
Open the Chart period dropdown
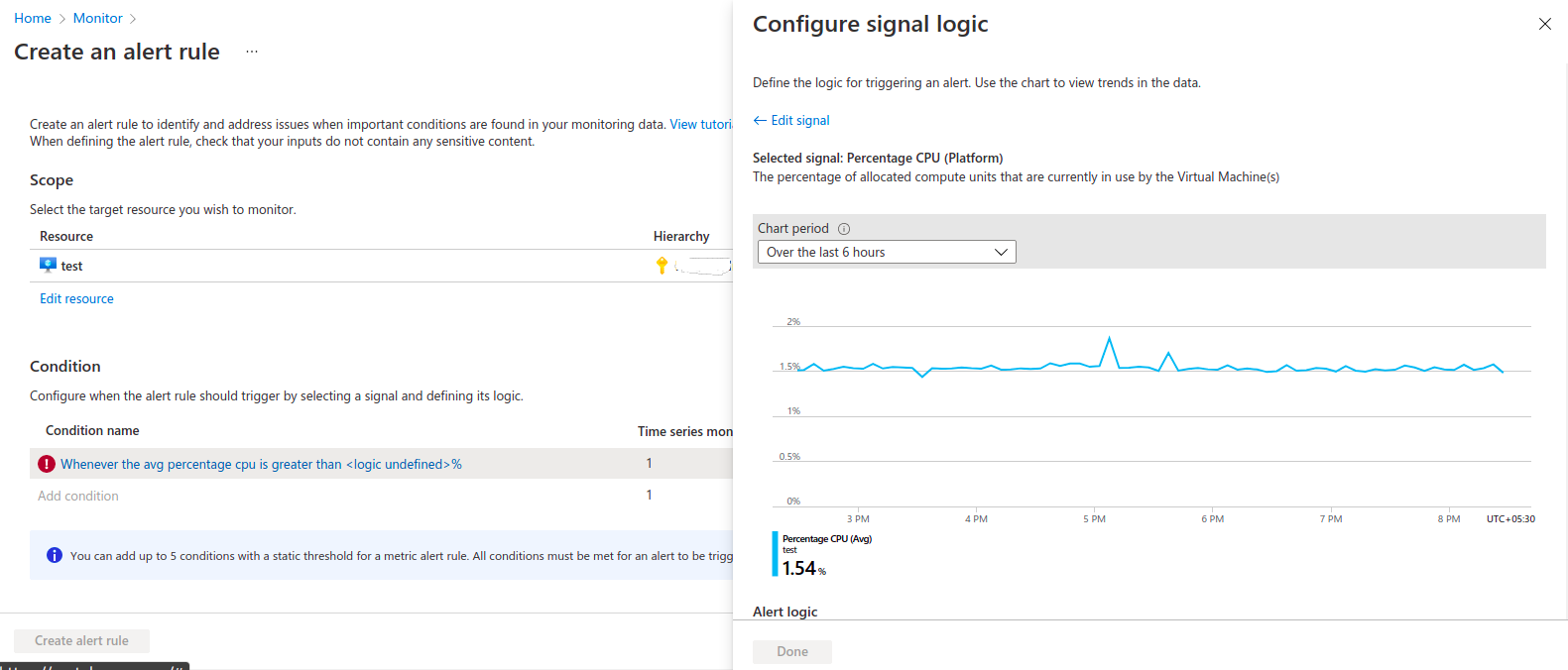(x=886, y=252)
